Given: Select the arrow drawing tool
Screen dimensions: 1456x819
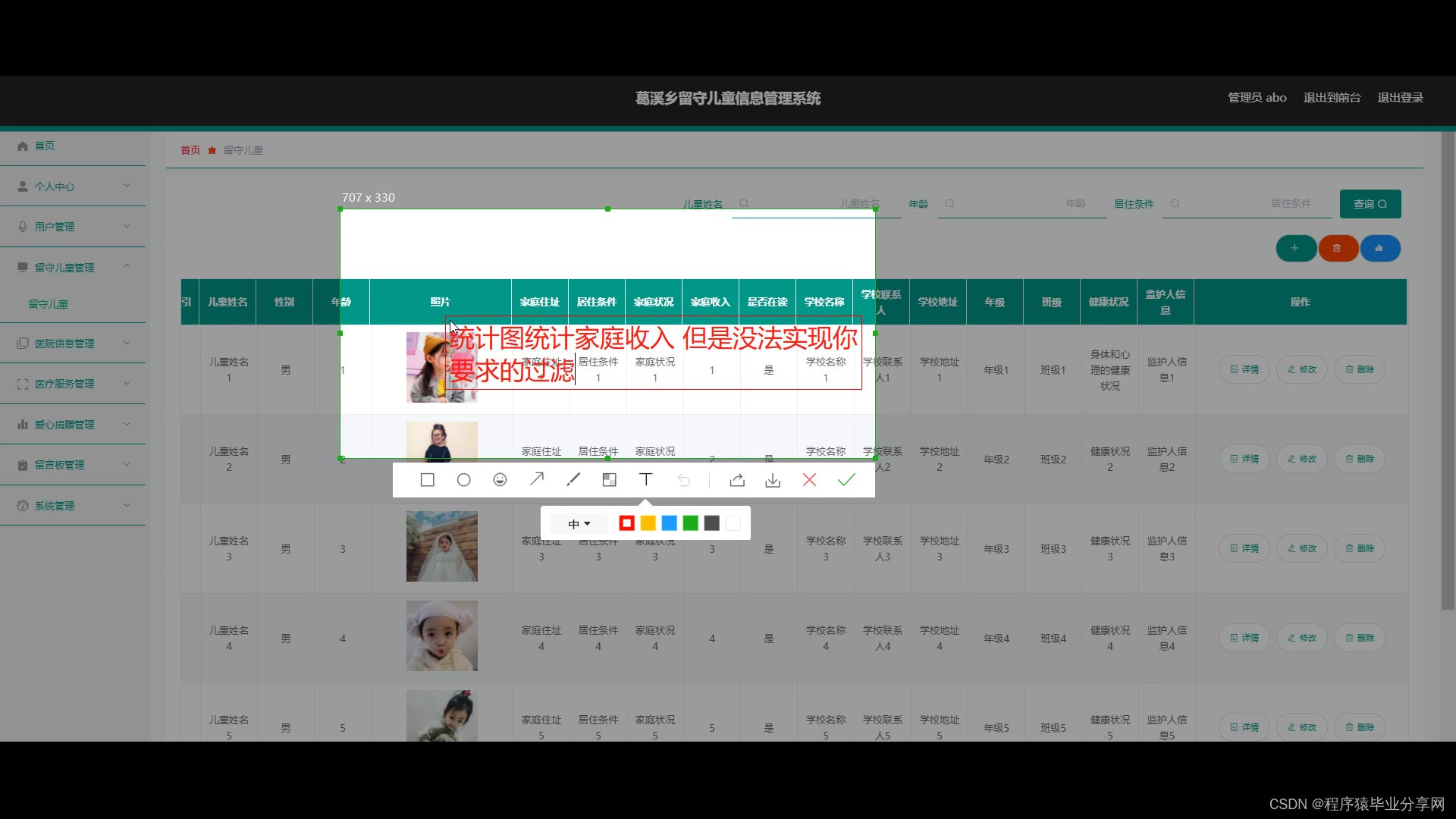Looking at the screenshot, I should (536, 479).
